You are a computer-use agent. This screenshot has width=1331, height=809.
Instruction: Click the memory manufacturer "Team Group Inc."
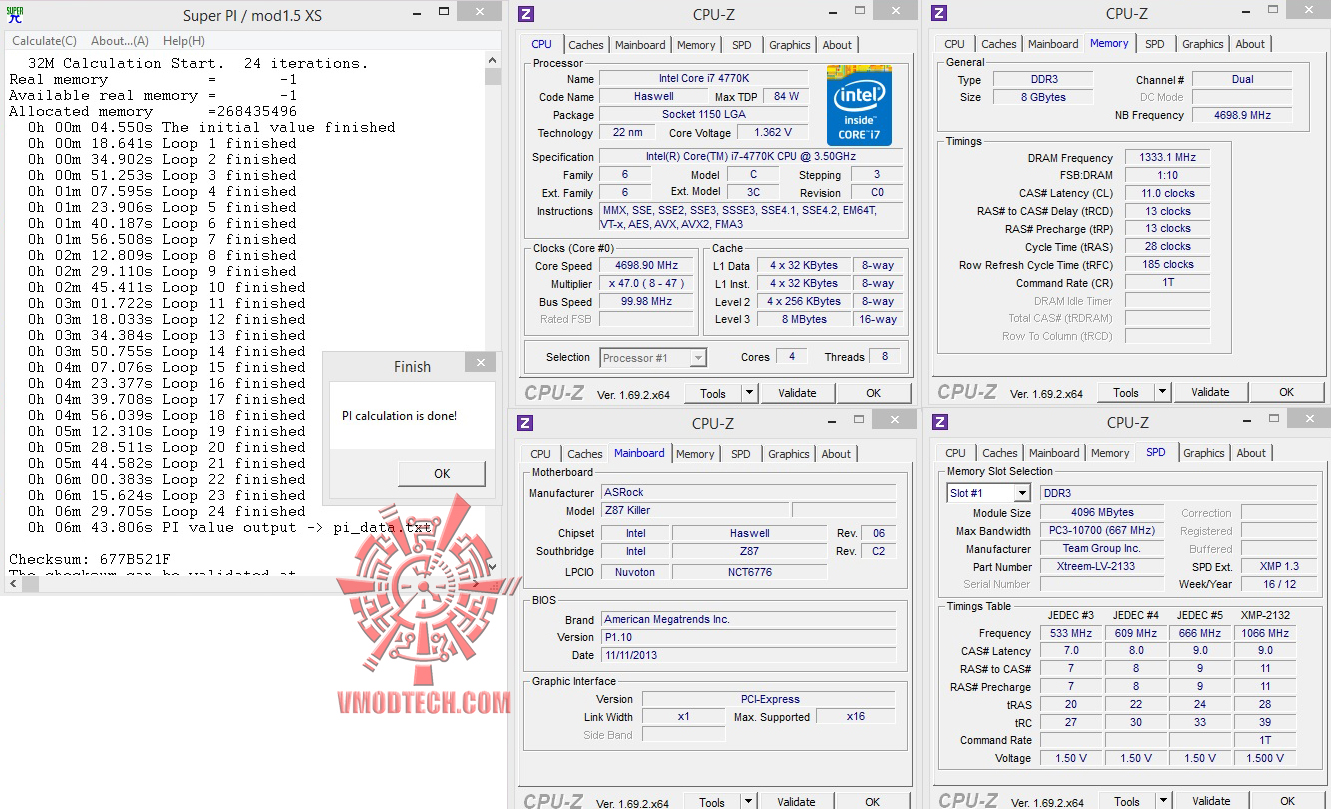tap(1102, 548)
